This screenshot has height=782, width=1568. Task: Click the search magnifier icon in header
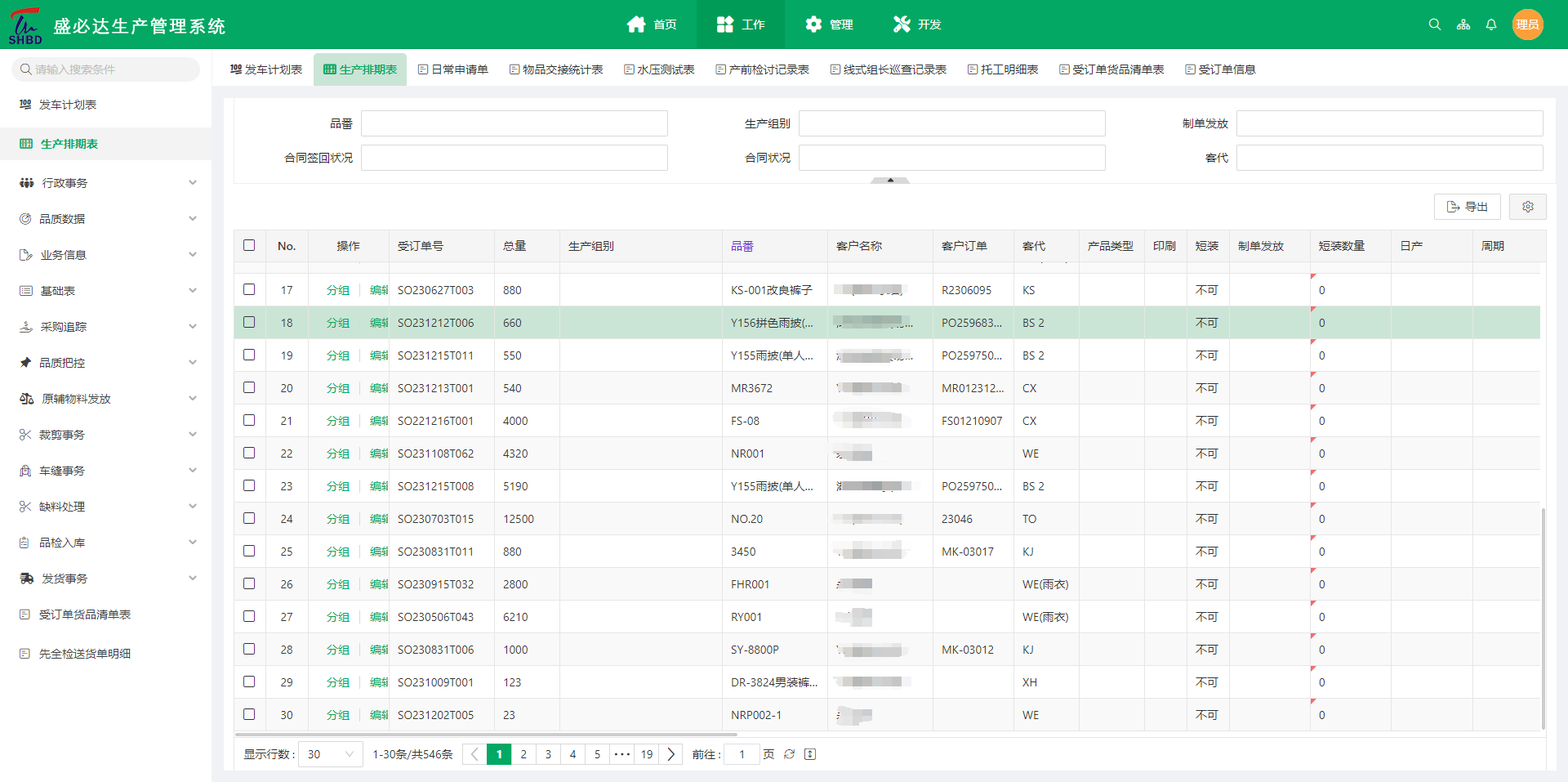pos(1434,25)
